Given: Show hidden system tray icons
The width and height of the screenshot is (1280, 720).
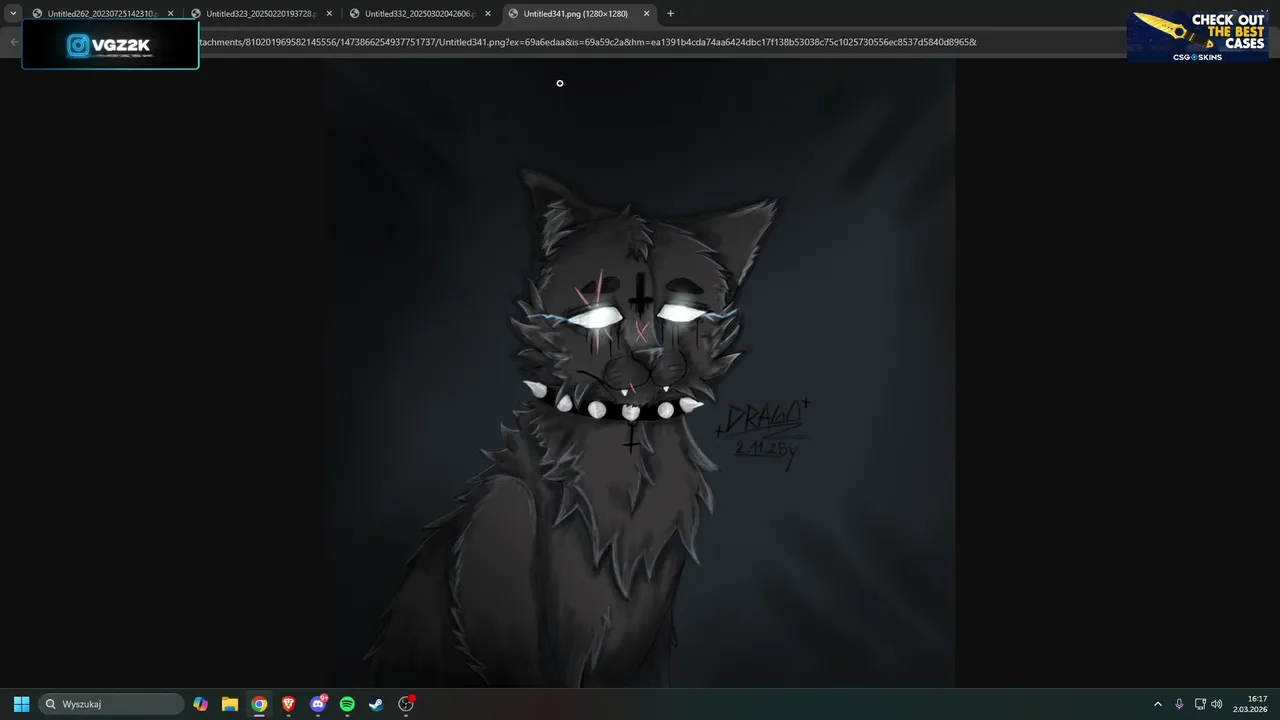Looking at the screenshot, I should point(1158,704).
